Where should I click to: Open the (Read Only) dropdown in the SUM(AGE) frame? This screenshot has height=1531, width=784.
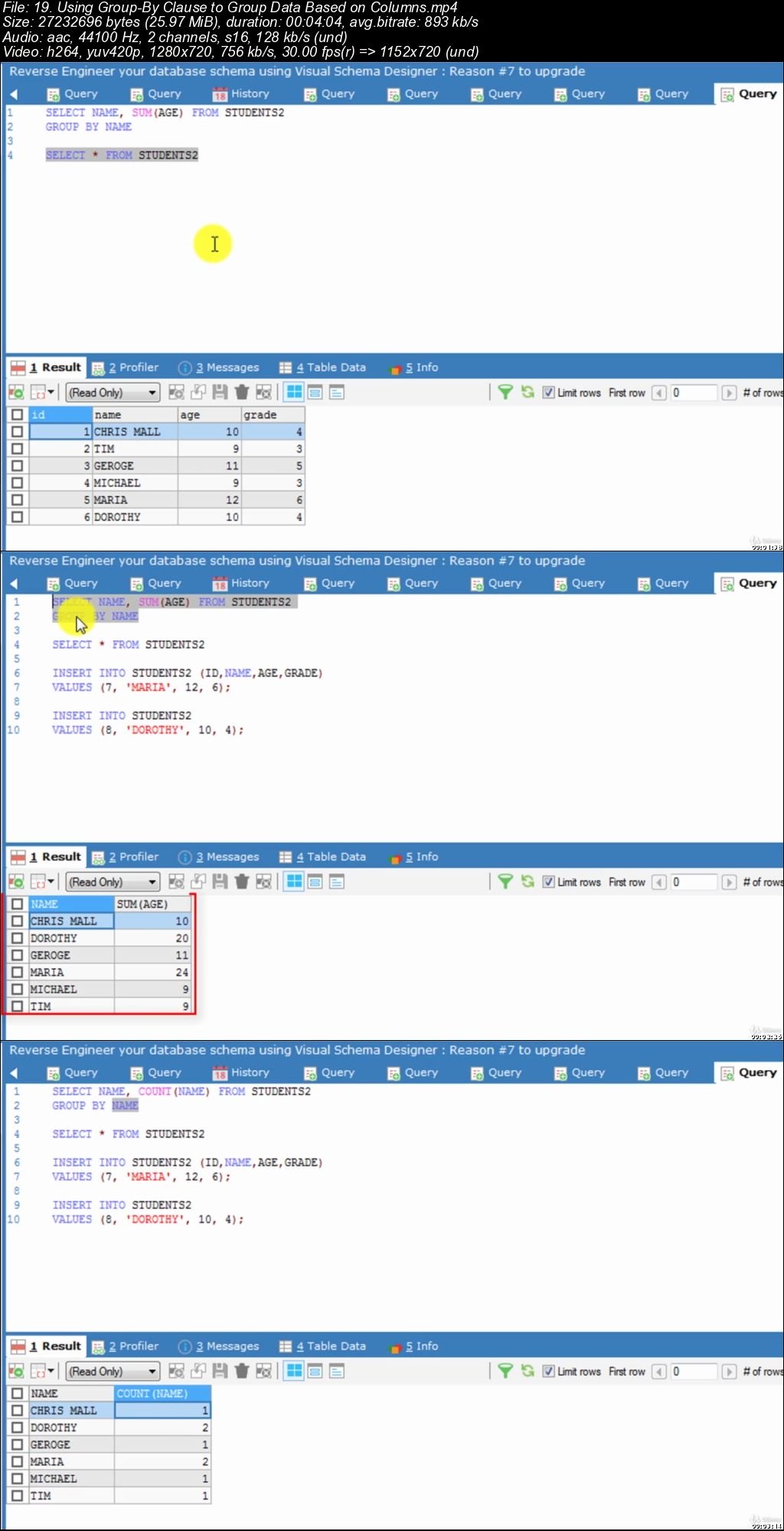click(x=113, y=882)
